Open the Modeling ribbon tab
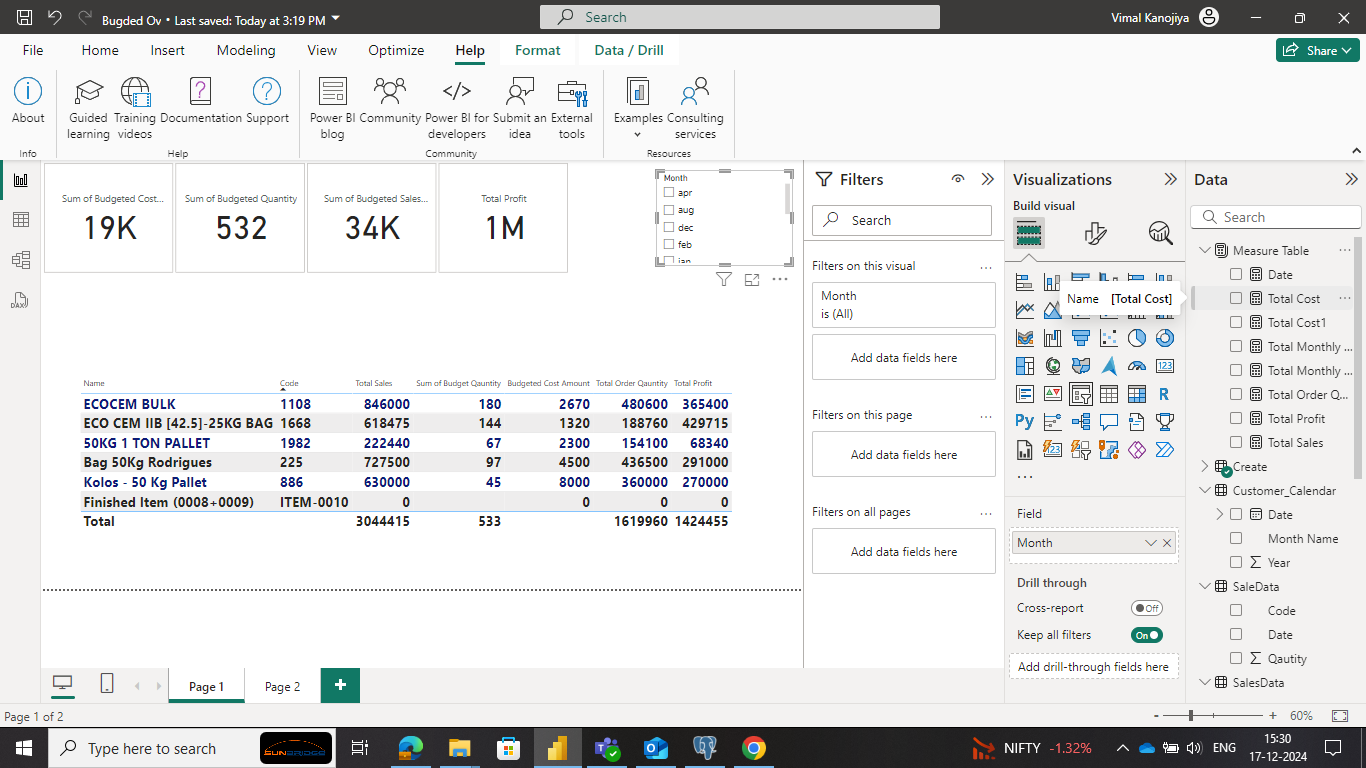The width and height of the screenshot is (1366, 768). (x=246, y=50)
